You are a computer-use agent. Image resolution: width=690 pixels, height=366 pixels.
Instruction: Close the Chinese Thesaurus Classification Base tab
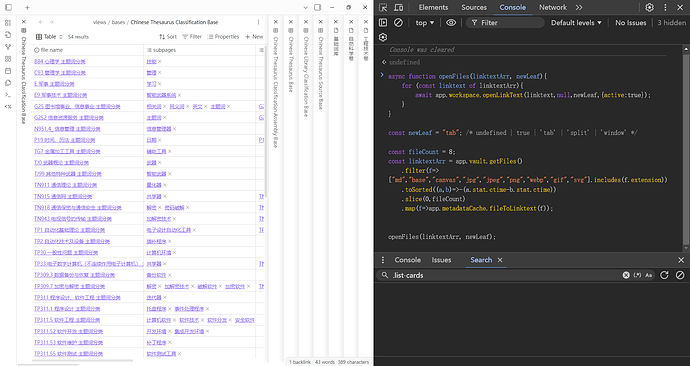pos(24,22)
